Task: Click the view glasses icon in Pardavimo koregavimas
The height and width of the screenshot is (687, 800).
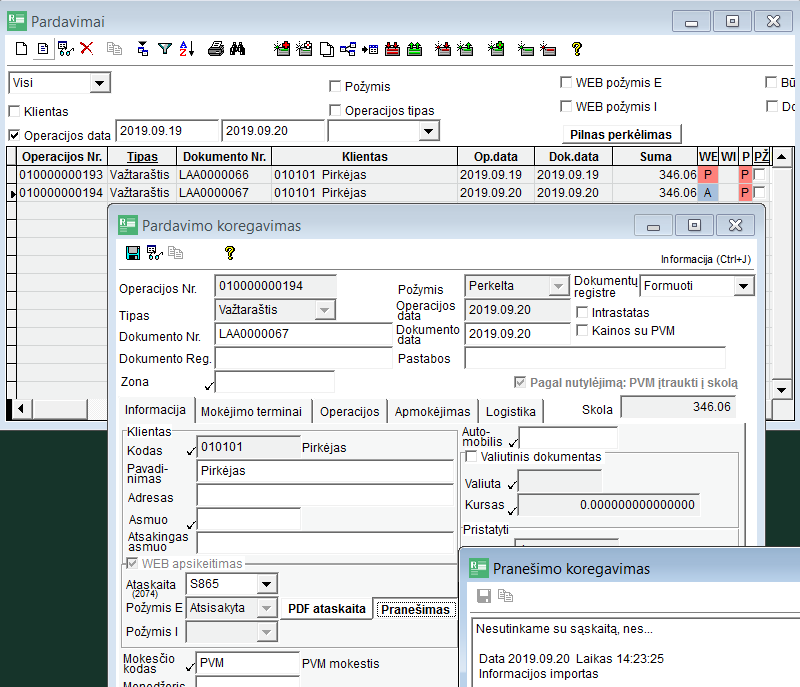Action: pyautogui.click(x=155, y=253)
